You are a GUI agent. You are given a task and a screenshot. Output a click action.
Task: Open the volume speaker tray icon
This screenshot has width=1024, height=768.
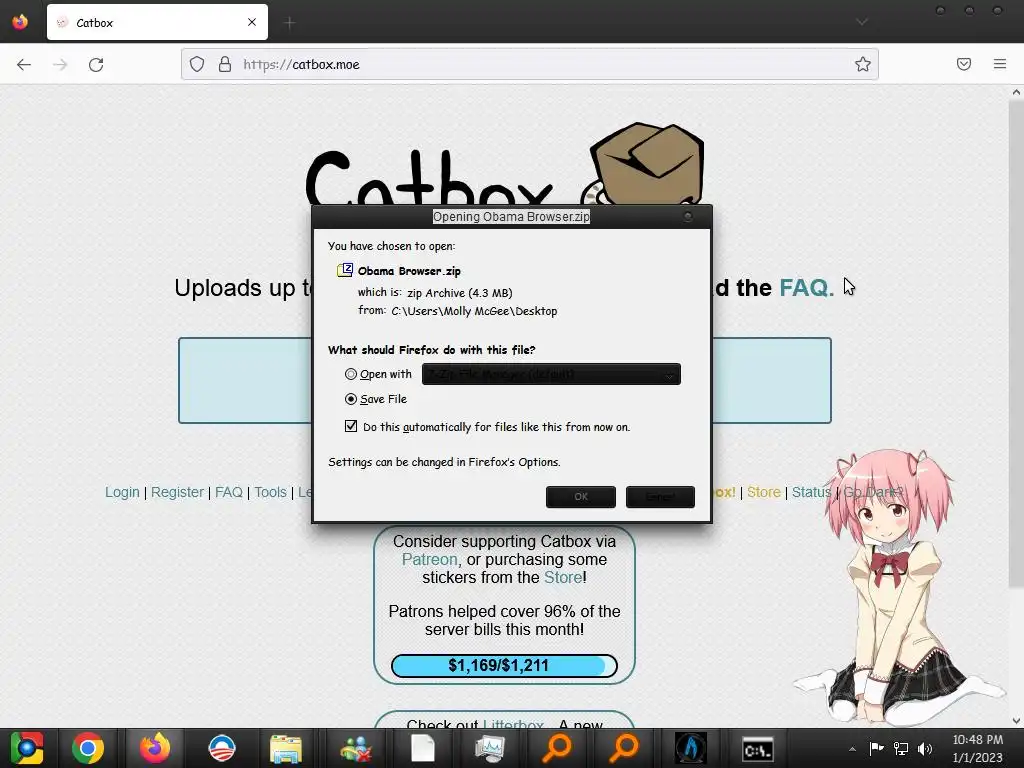coord(925,748)
